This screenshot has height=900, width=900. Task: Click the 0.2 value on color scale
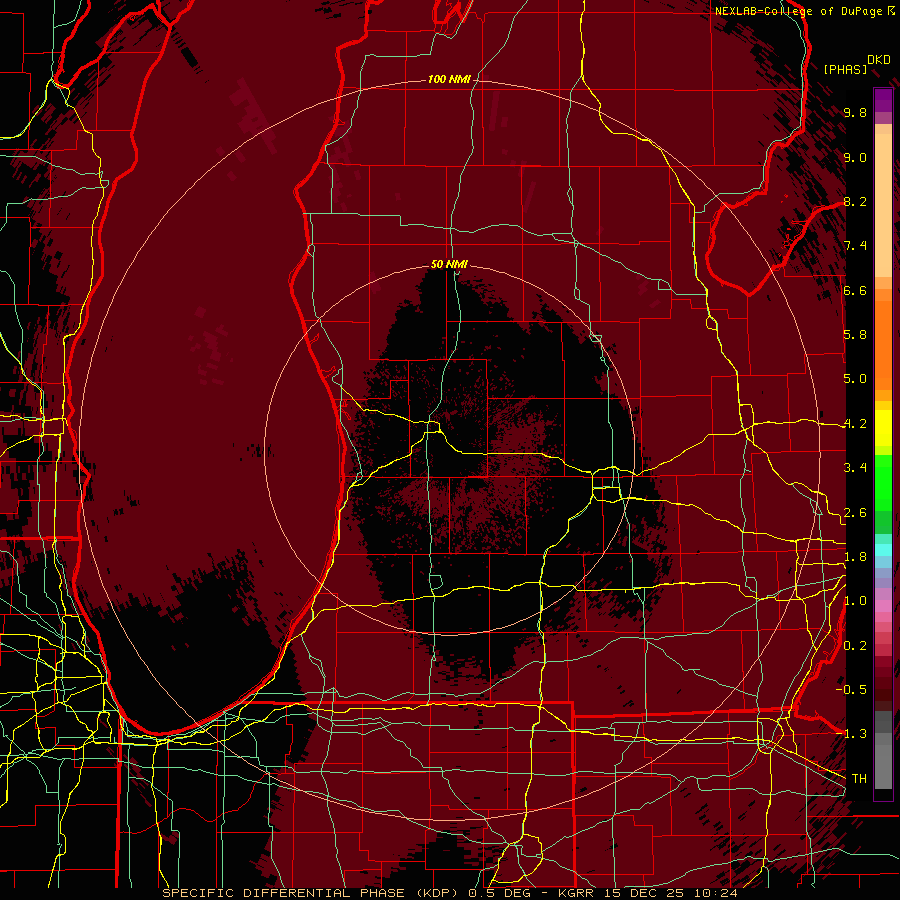pos(855,646)
